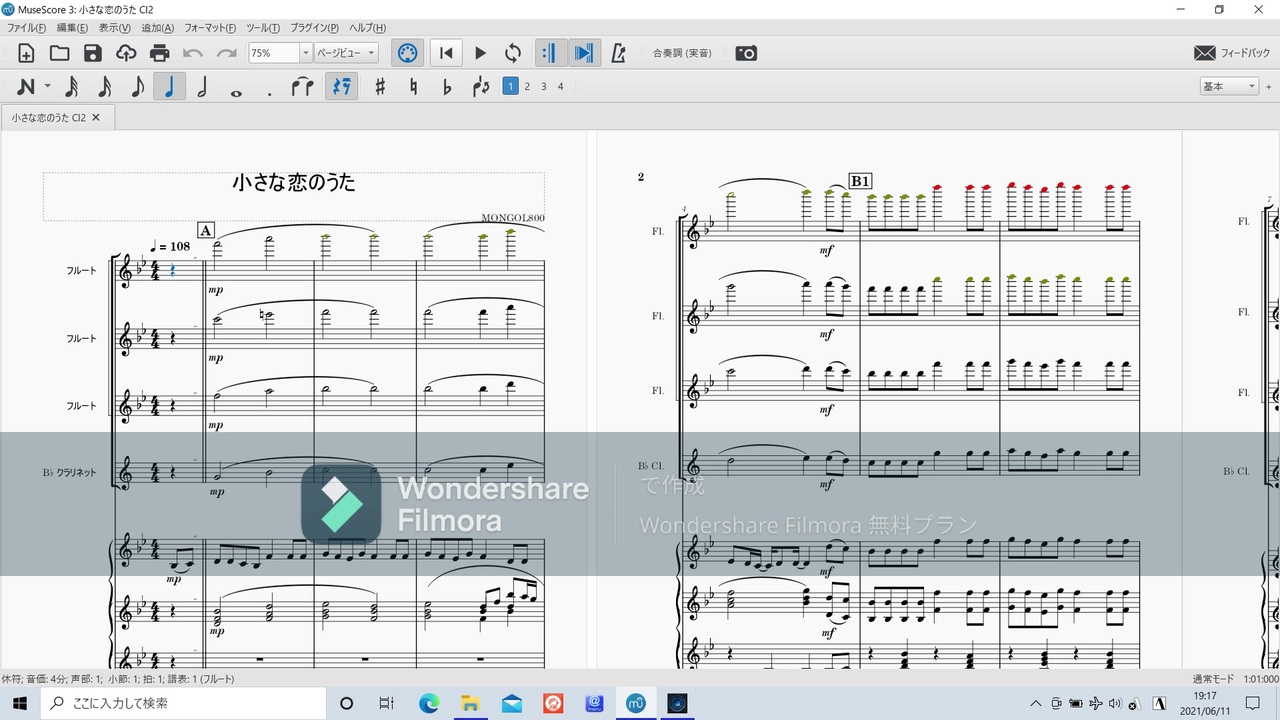Viewport: 1280px width, 720px height.
Task: Click the upload to cloud icon
Action: coord(126,53)
